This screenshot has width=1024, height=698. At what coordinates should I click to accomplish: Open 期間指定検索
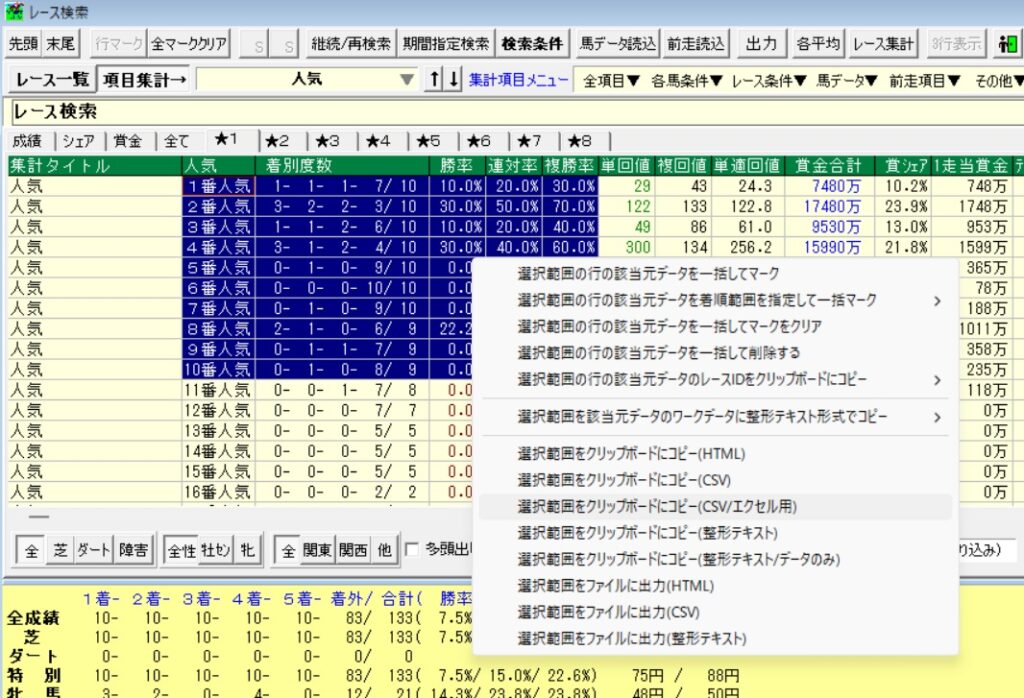[446, 44]
